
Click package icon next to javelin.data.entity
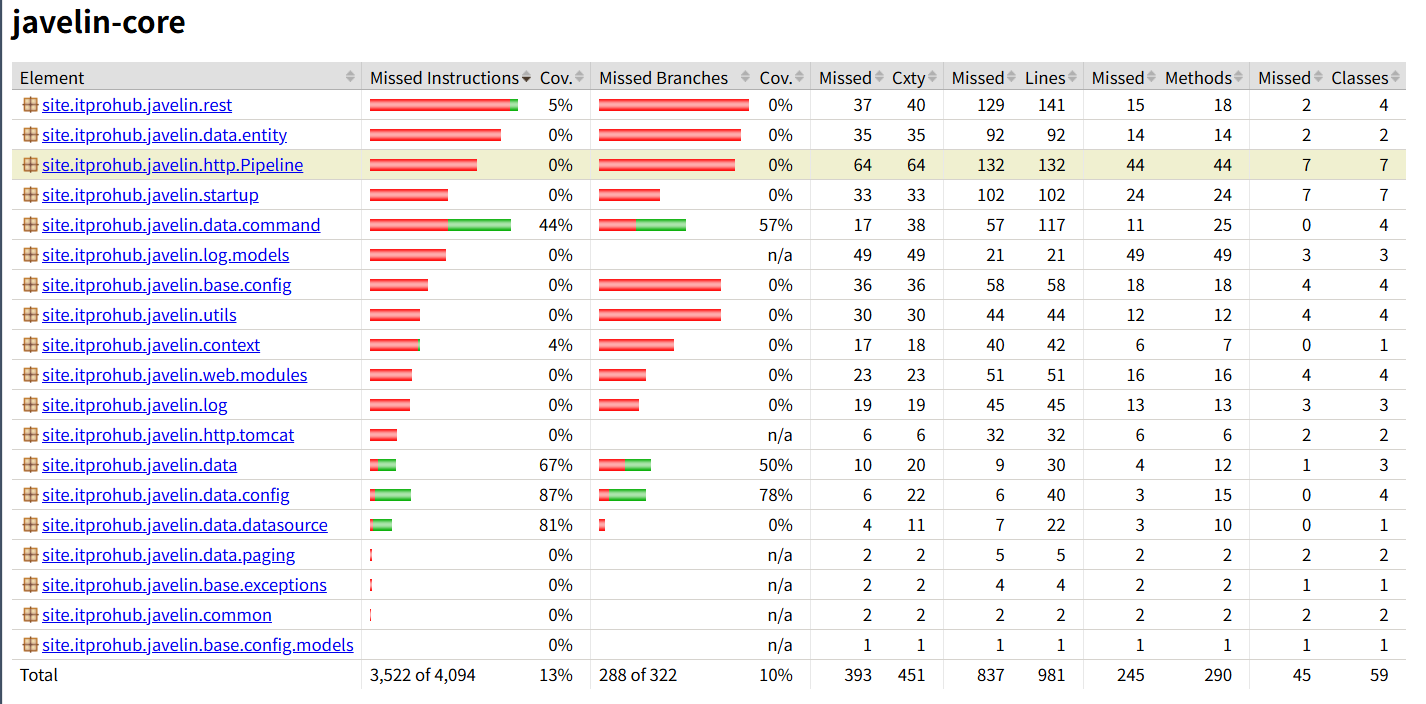click(30, 135)
